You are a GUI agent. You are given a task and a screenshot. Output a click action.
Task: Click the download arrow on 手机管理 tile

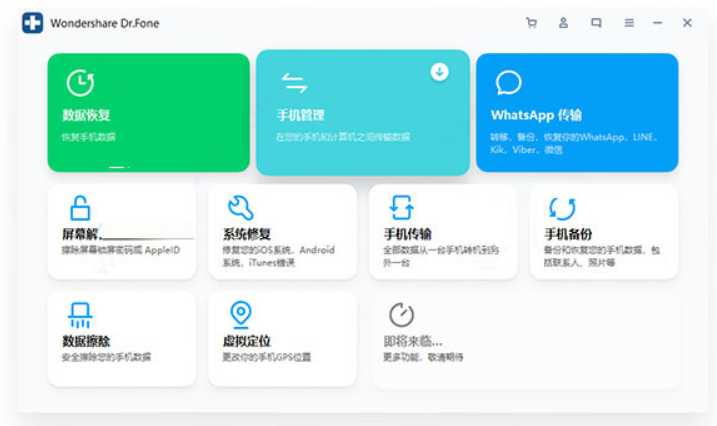pyautogui.click(x=439, y=71)
